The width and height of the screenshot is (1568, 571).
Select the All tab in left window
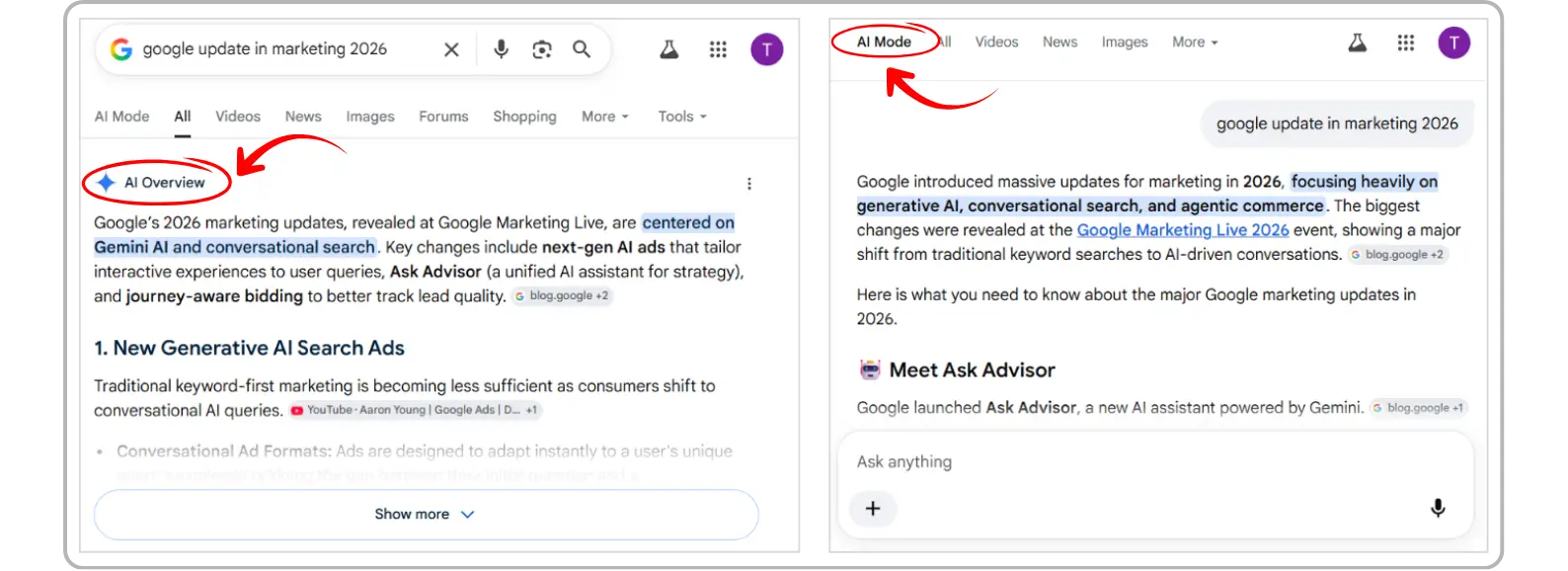(x=183, y=117)
